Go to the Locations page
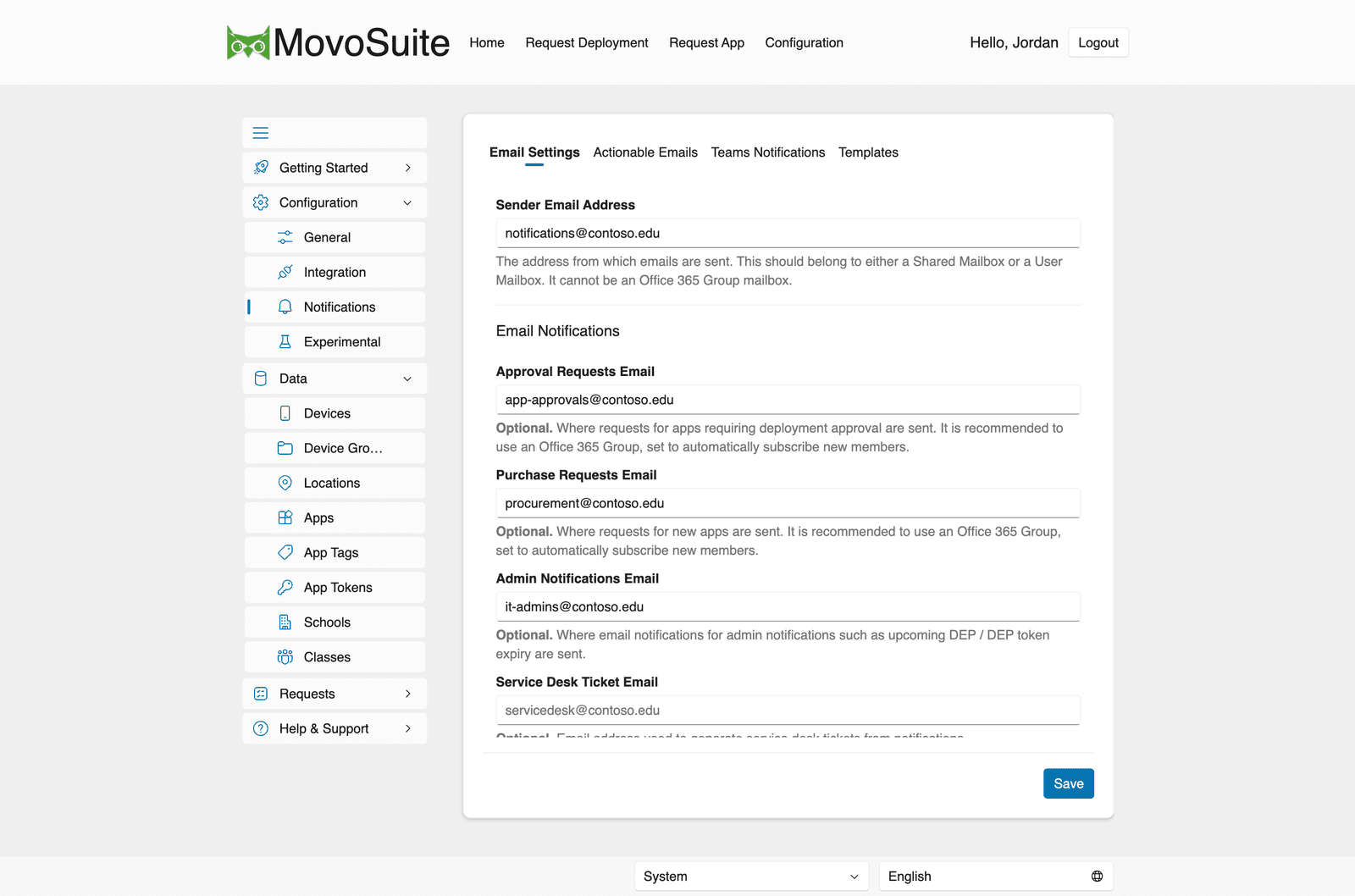The height and width of the screenshot is (896, 1355). point(335,483)
